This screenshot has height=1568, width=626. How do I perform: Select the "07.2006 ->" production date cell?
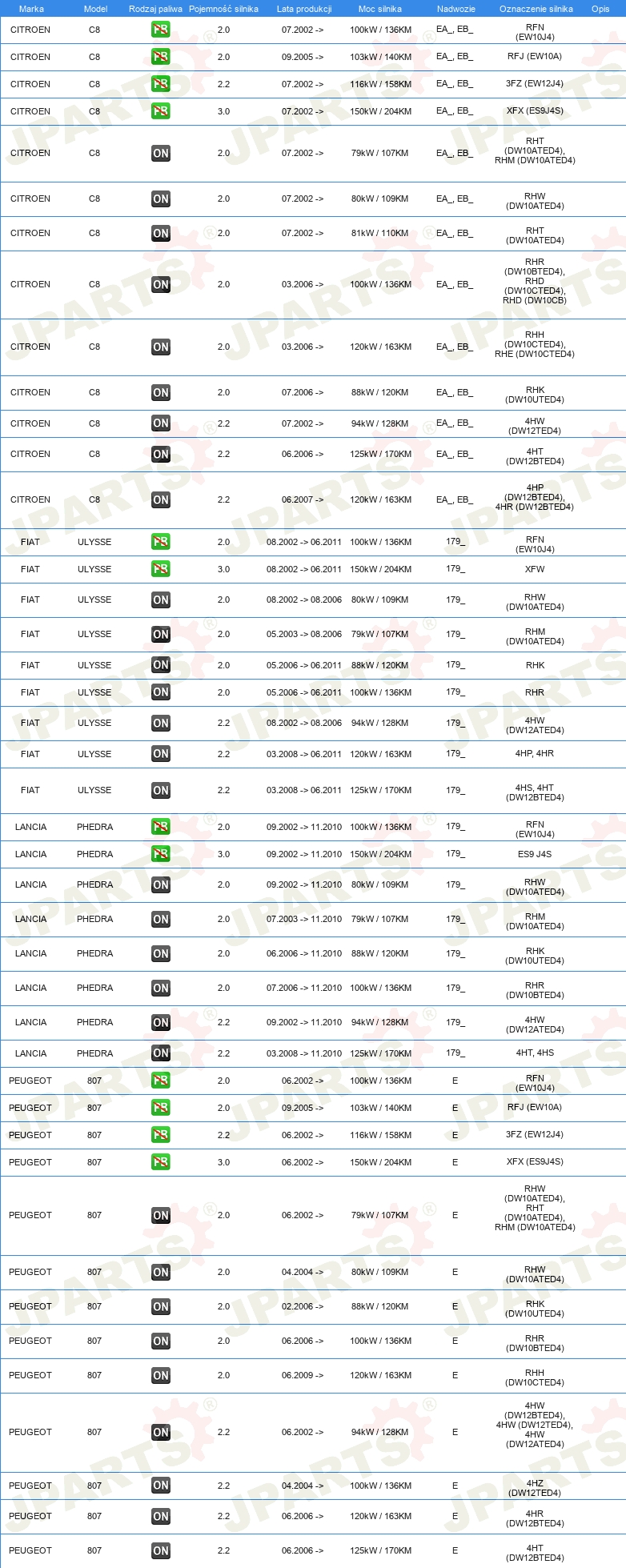pos(303,392)
